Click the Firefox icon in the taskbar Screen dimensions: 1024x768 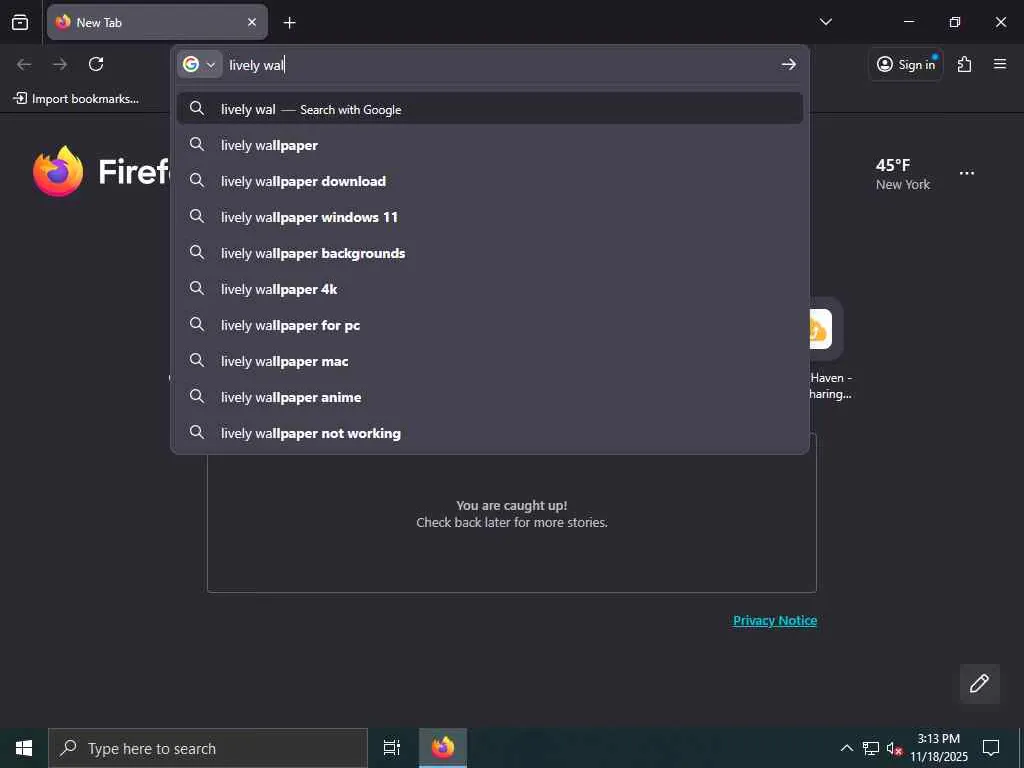(443, 748)
